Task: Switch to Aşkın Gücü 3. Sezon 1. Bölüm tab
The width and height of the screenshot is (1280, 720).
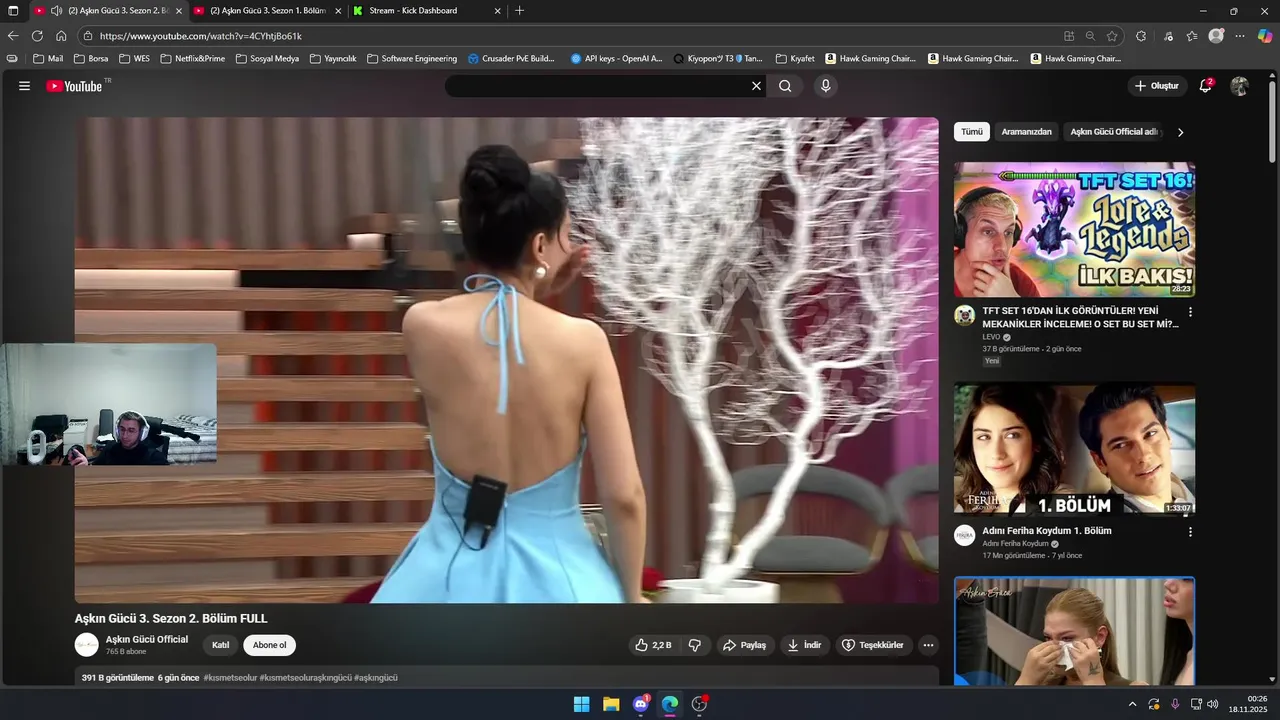Action: [x=267, y=11]
